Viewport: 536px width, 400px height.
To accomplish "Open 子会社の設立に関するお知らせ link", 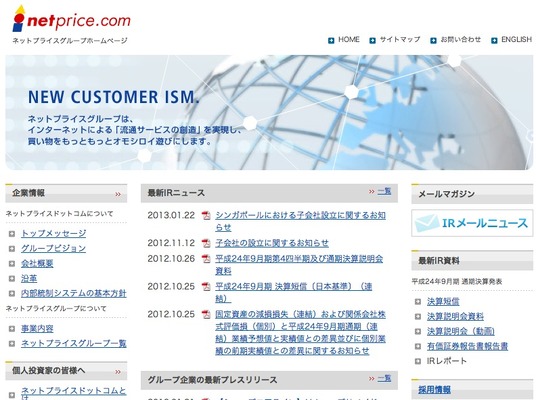I will 272,243.
